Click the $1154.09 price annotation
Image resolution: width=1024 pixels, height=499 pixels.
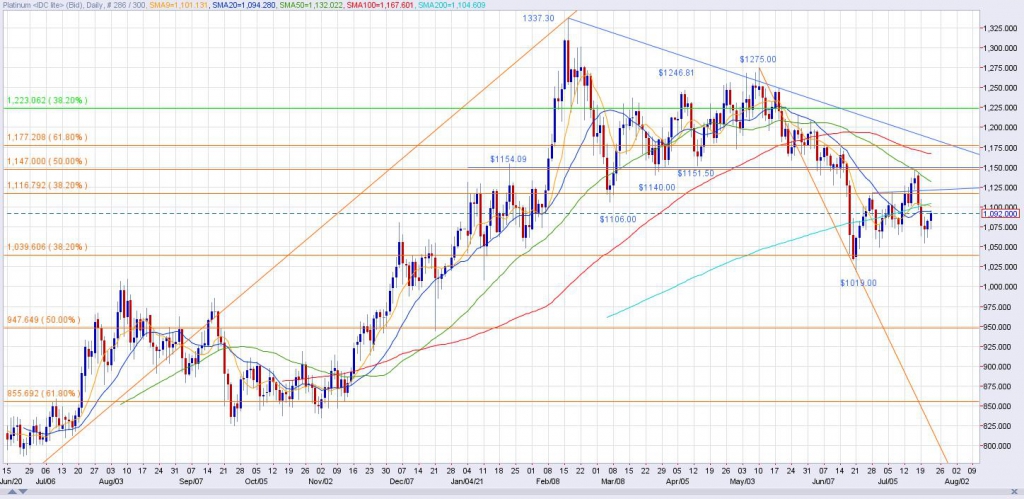[508, 159]
